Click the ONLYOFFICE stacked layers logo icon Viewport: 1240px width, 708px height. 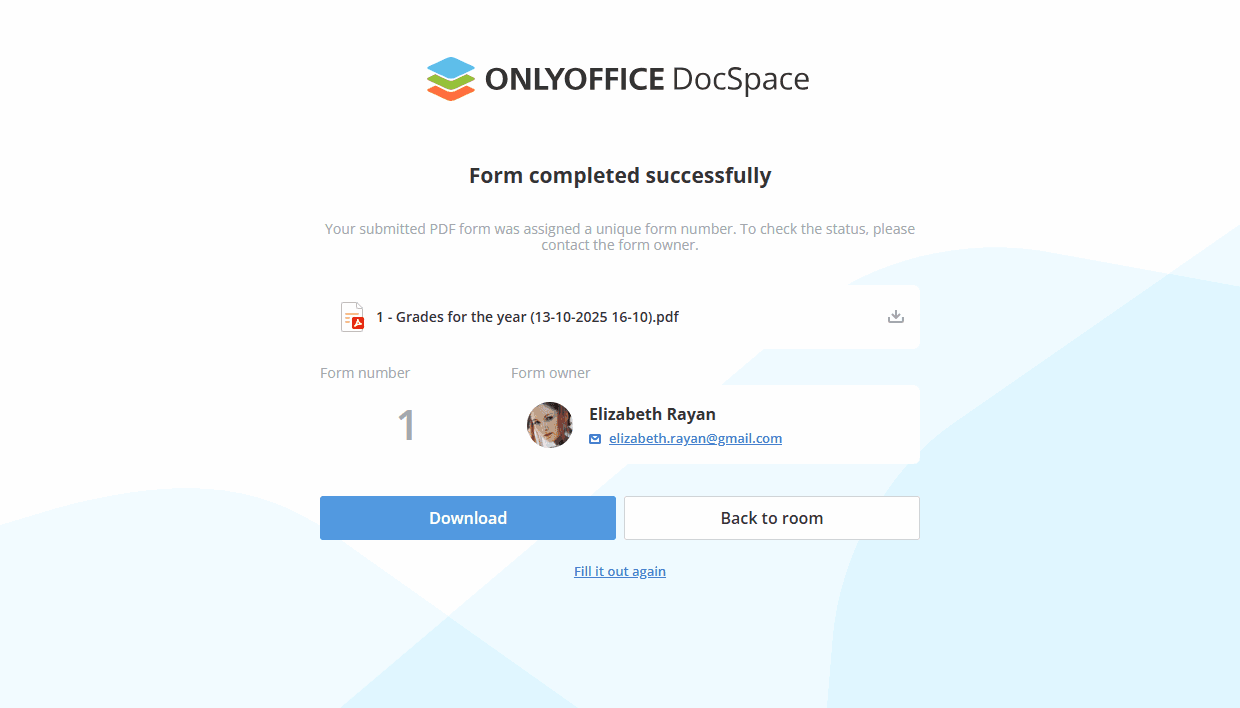pos(451,79)
